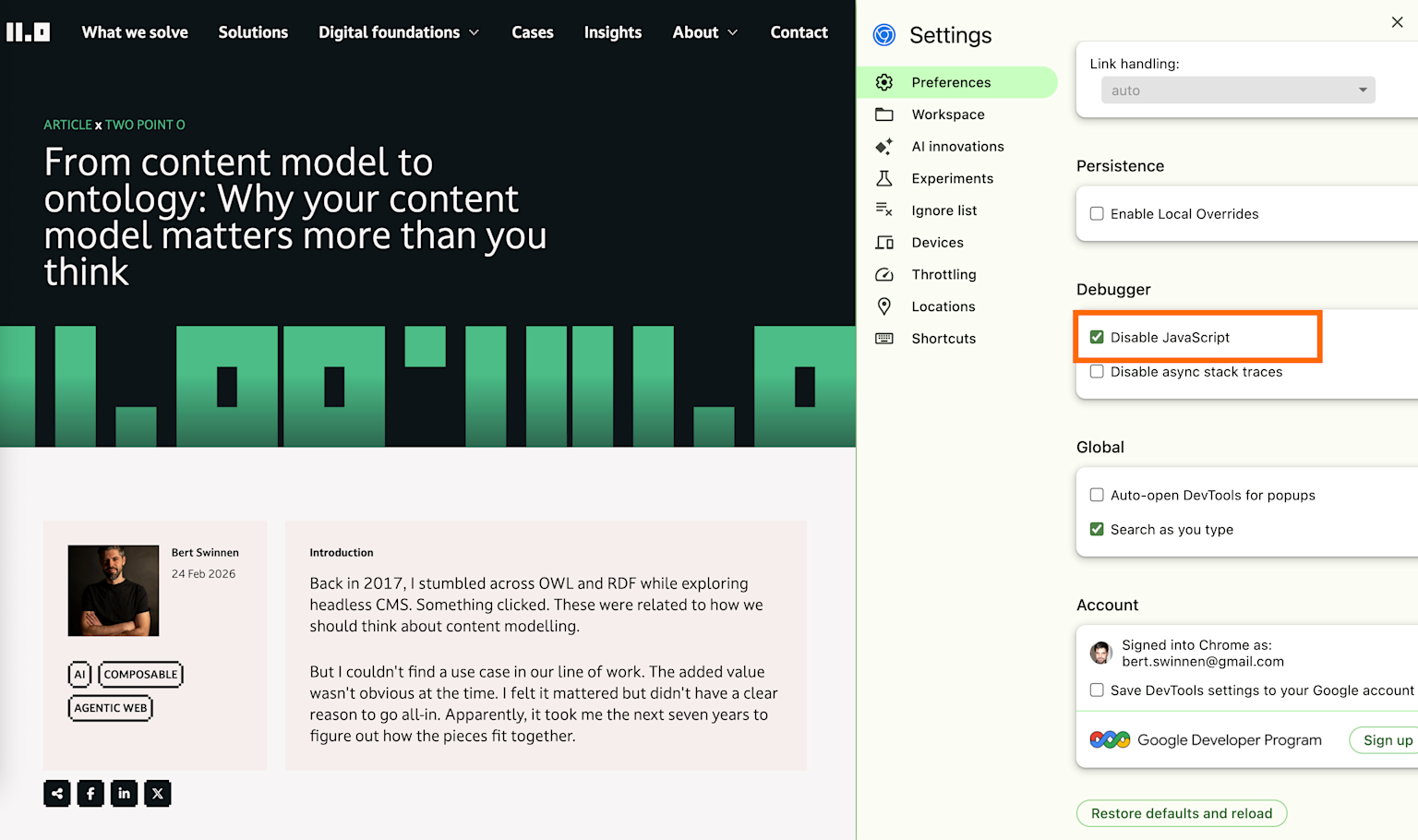Click Restore defaults and reload
The image size is (1418, 840).
coord(1182,813)
